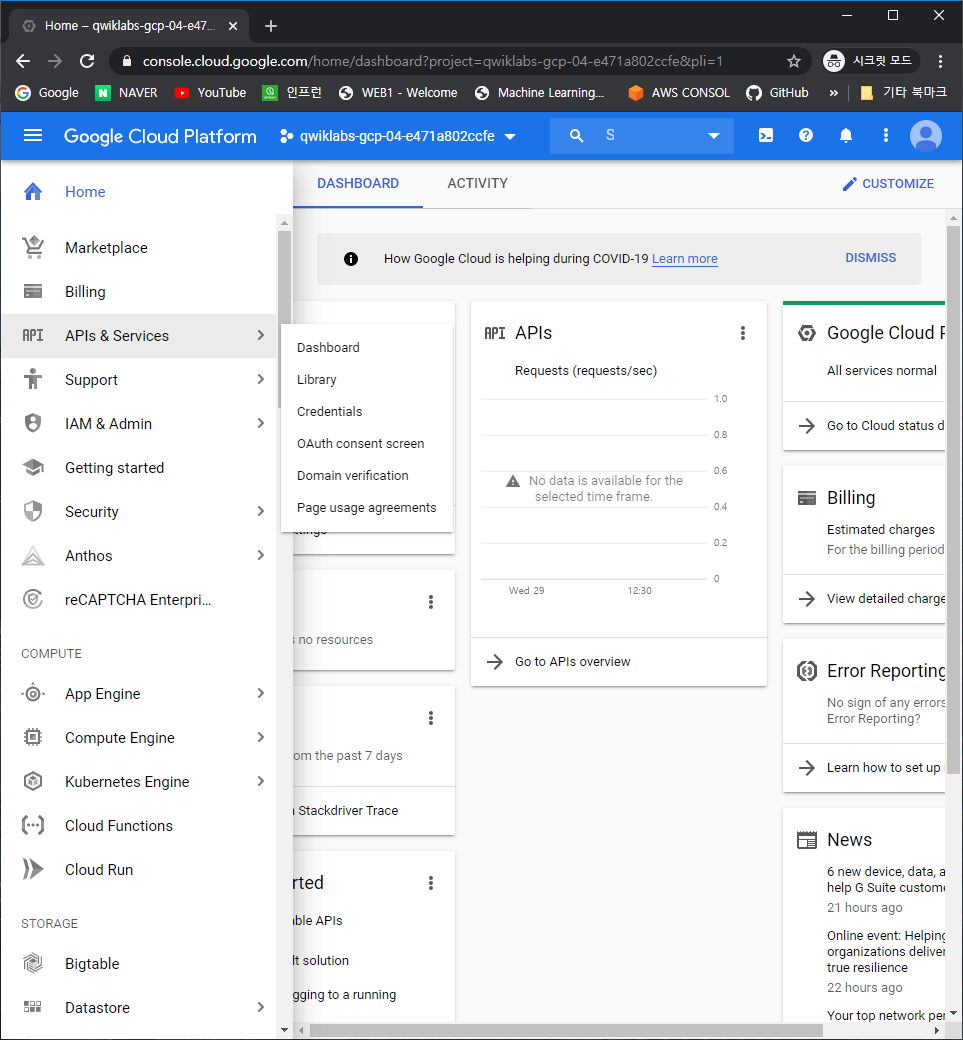Viewport: 963px width, 1040px height.
Task: Switch to the DASHBOARD tab
Action: 357,184
